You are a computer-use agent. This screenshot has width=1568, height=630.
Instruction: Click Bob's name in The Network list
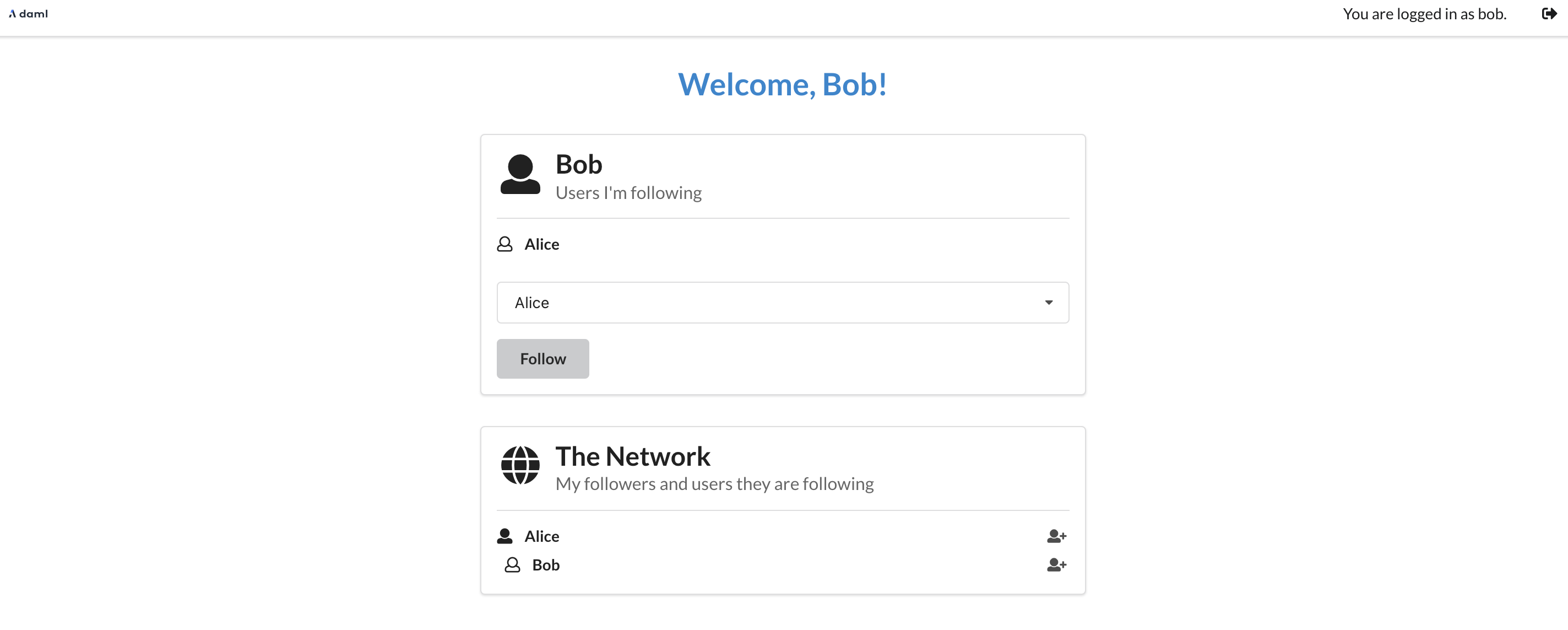(545, 565)
